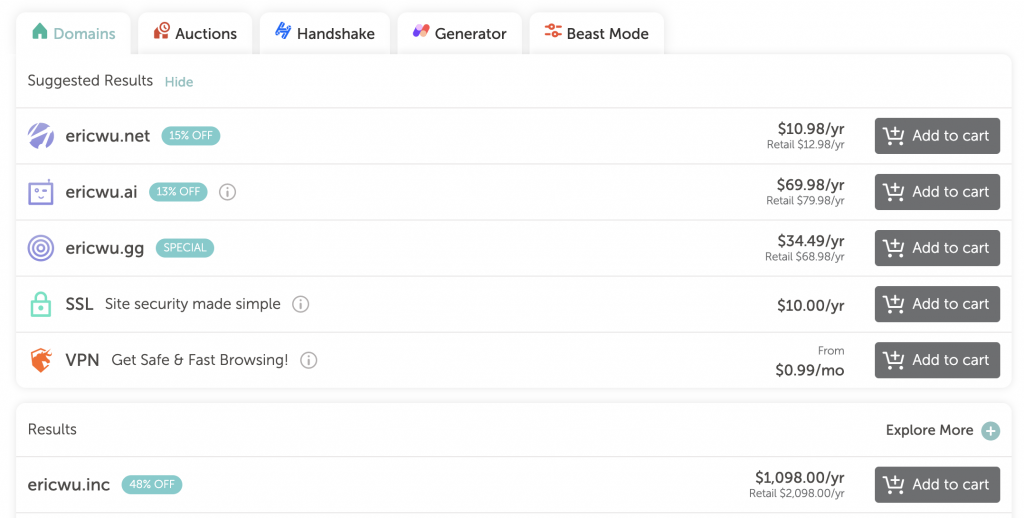Select the Generator tab
The height and width of the screenshot is (518, 1024).
click(460, 33)
